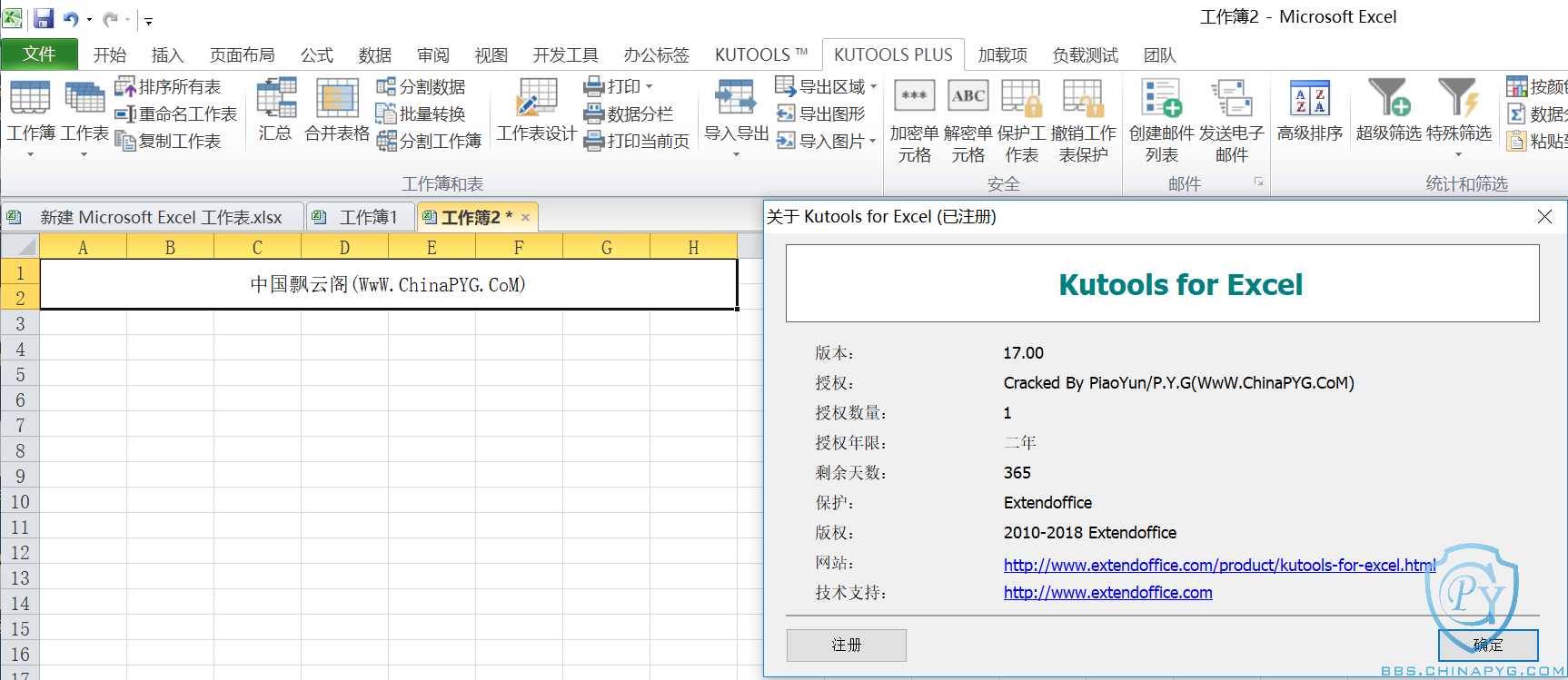Click the 确定 button in the dialog
Screen dimensions: 1568x680
click(x=1488, y=645)
